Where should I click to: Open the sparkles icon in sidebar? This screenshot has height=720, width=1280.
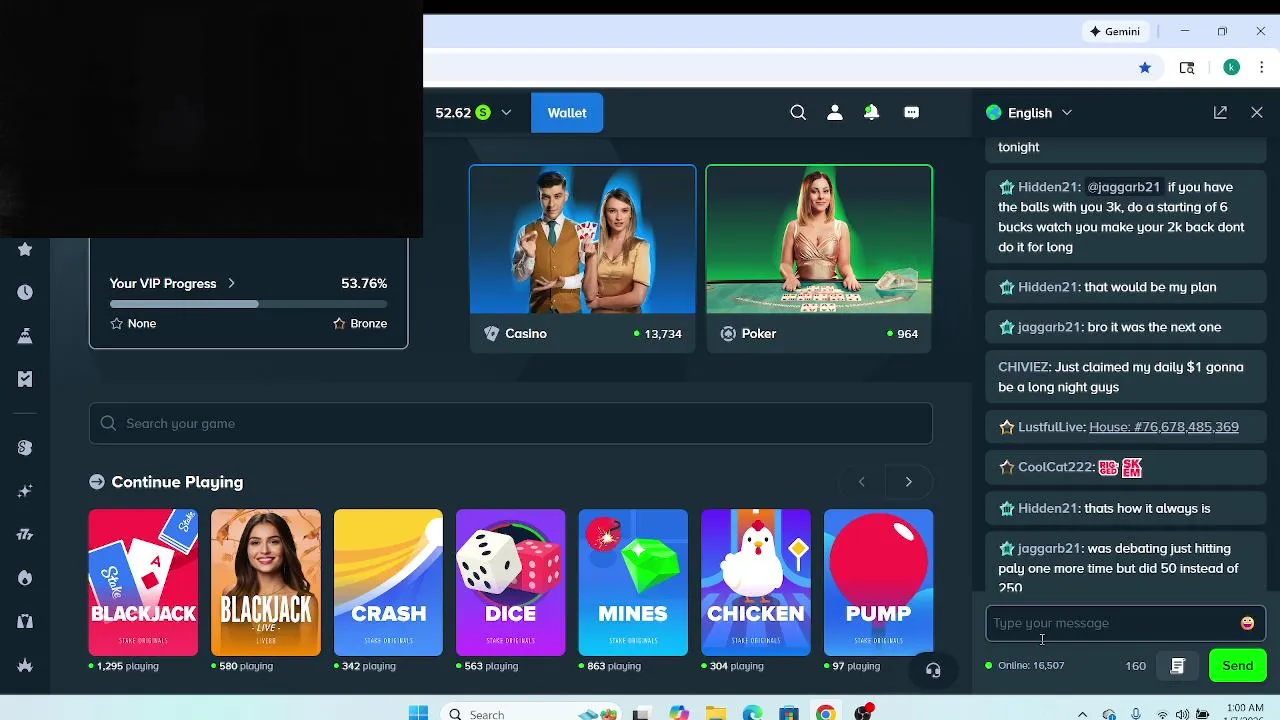point(25,491)
